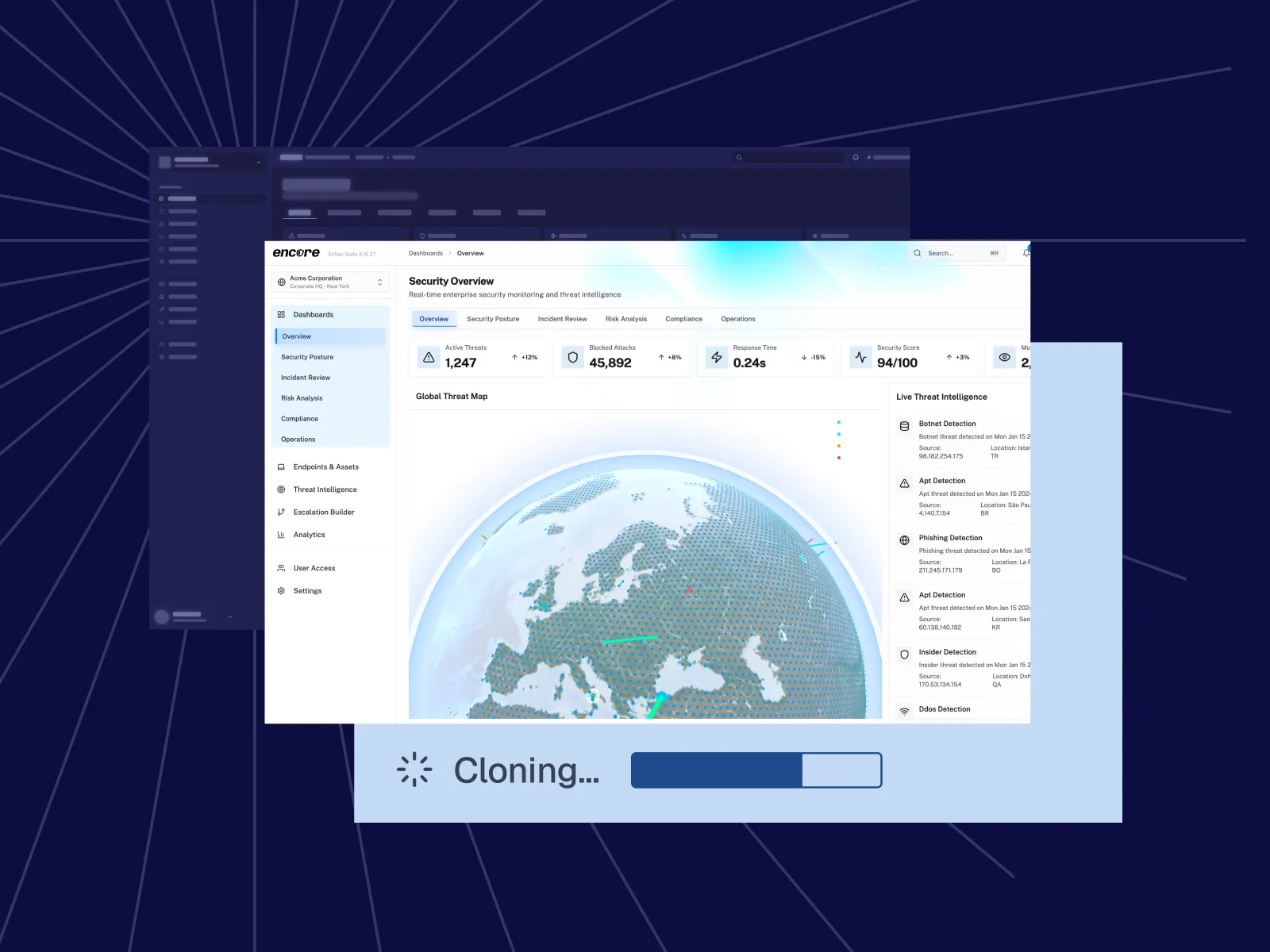Click the Cloning spinner icon
The image size is (1270, 952).
click(x=414, y=770)
